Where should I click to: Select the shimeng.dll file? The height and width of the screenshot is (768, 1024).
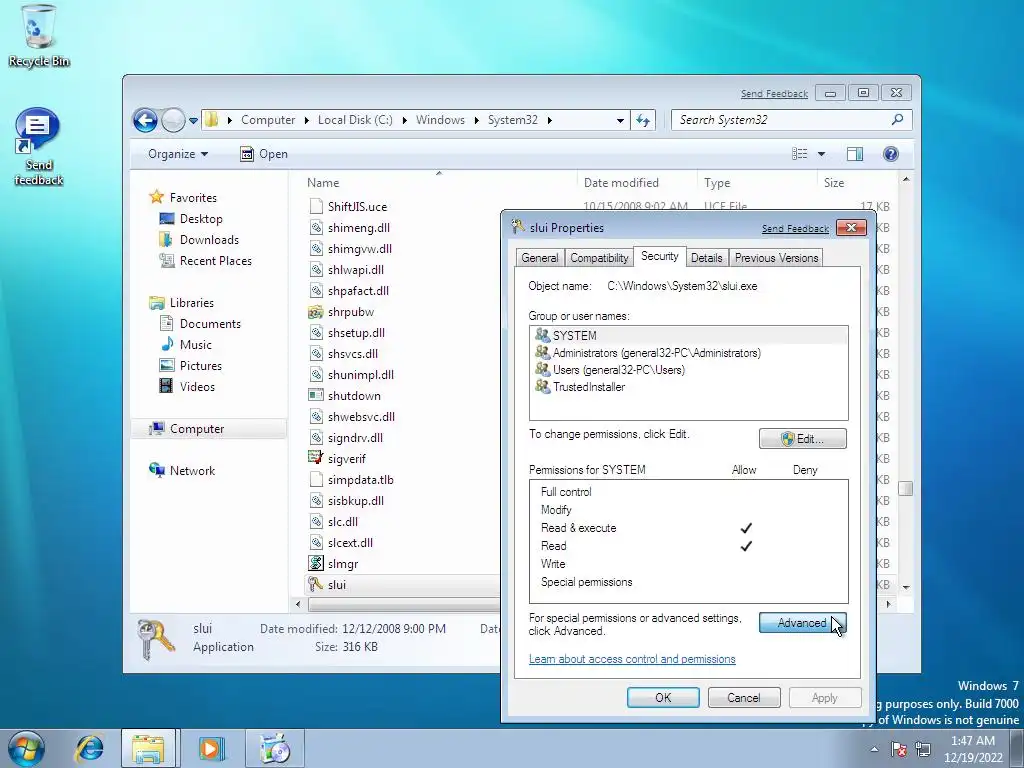(349, 227)
